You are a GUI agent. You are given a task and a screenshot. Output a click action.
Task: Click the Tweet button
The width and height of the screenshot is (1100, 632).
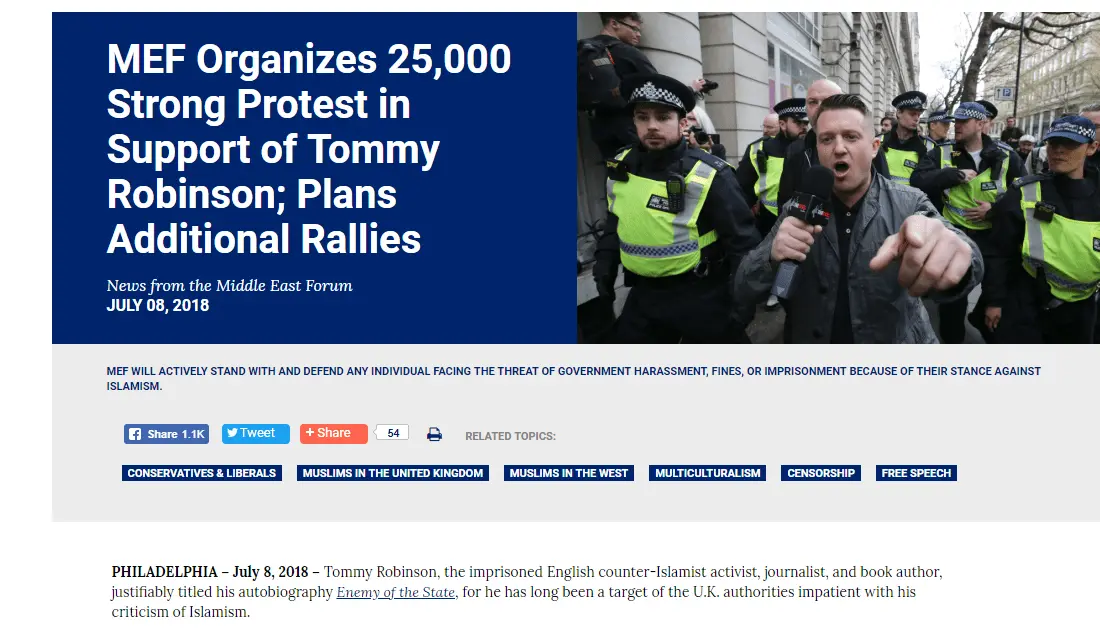point(256,434)
